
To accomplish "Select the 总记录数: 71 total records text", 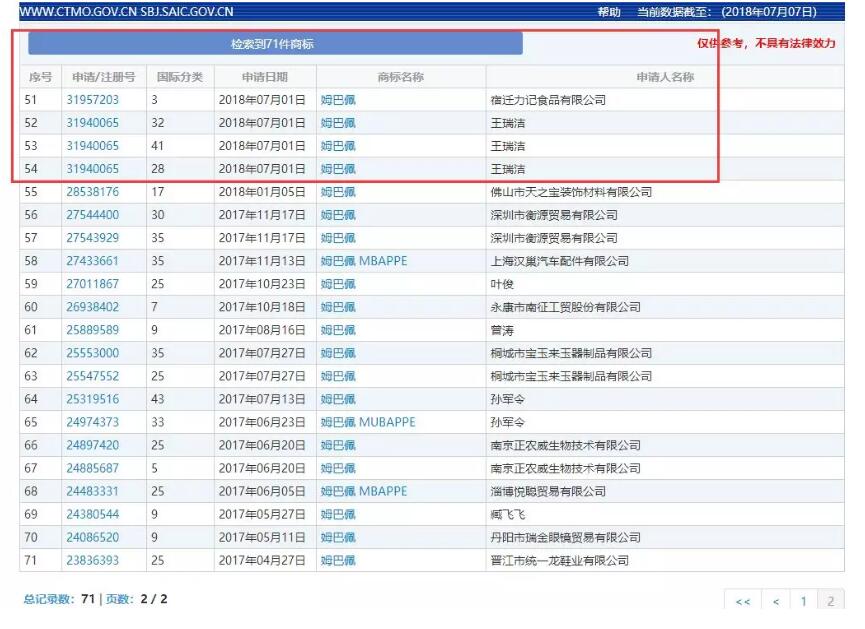I will 60,599.
